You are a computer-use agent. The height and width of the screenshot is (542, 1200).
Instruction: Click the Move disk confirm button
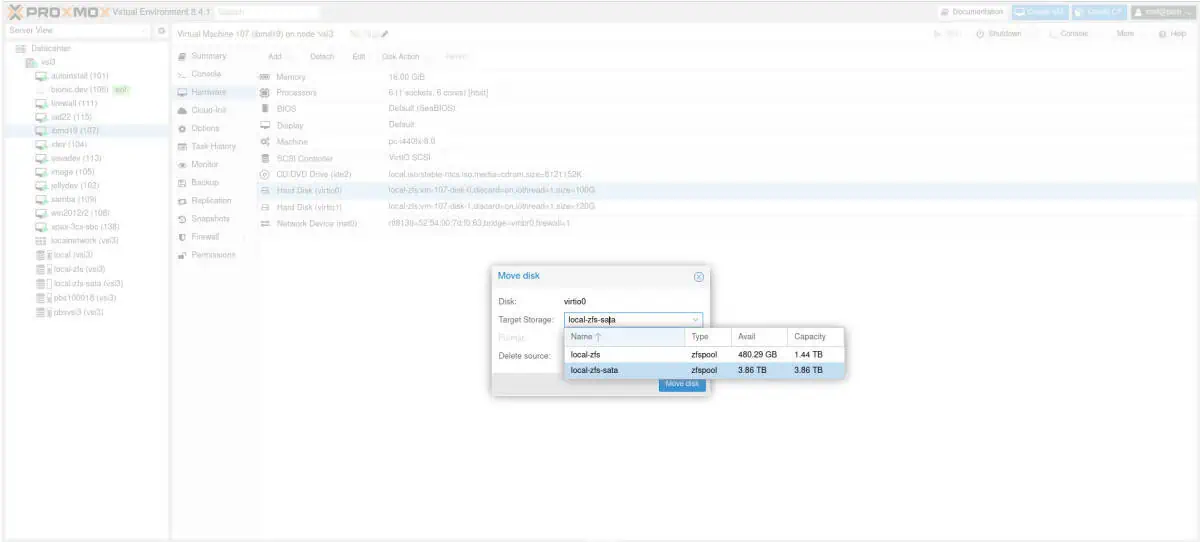tap(681, 384)
